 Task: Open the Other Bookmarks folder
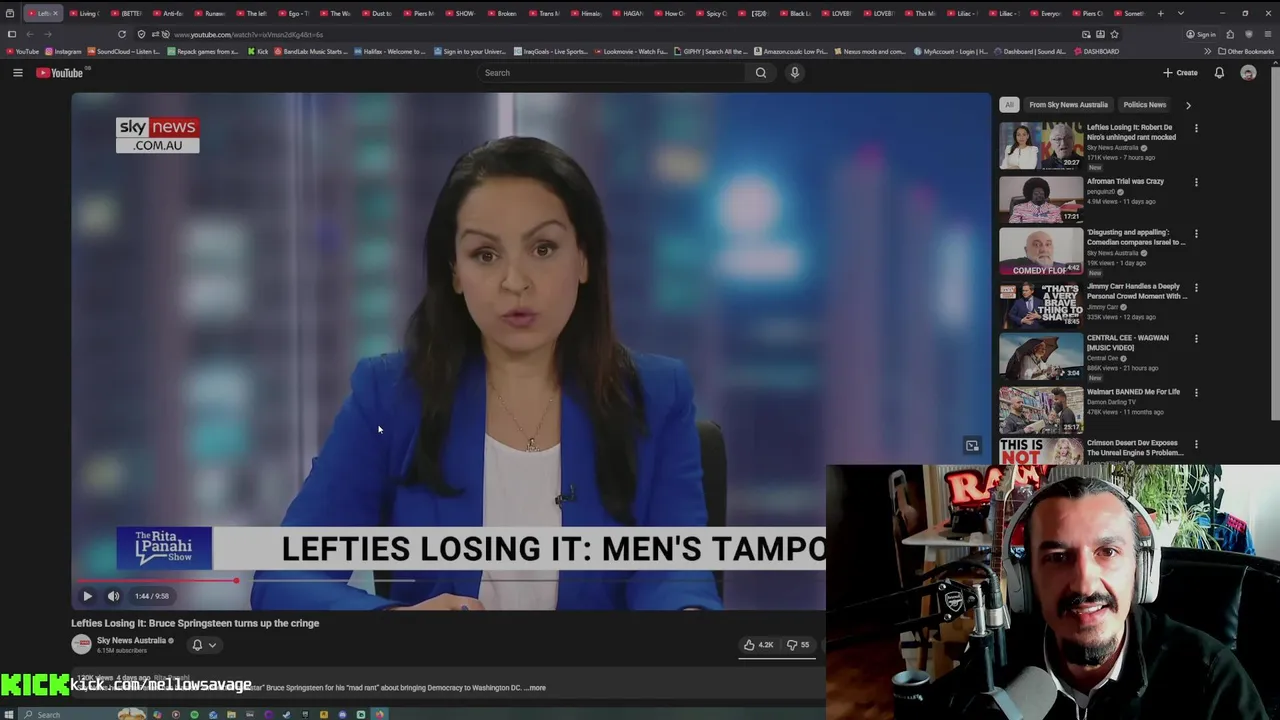tap(1246, 51)
